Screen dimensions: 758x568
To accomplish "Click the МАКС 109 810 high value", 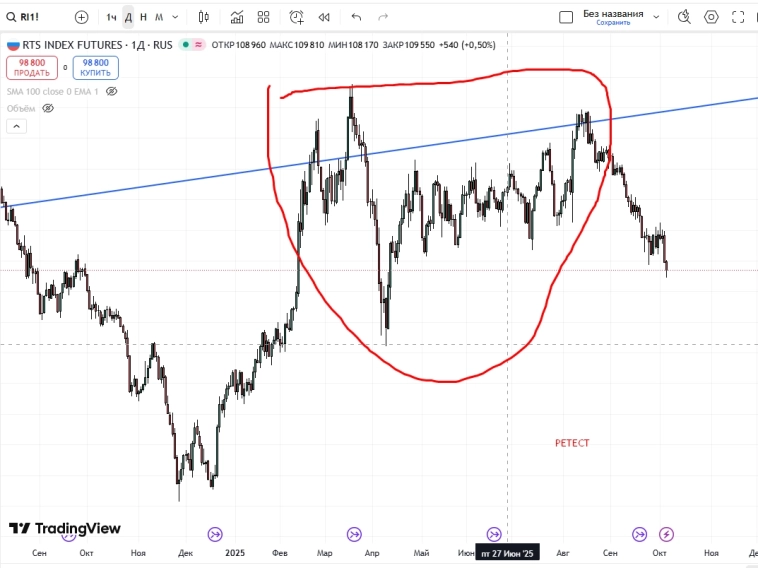I will pyautogui.click(x=297, y=45).
